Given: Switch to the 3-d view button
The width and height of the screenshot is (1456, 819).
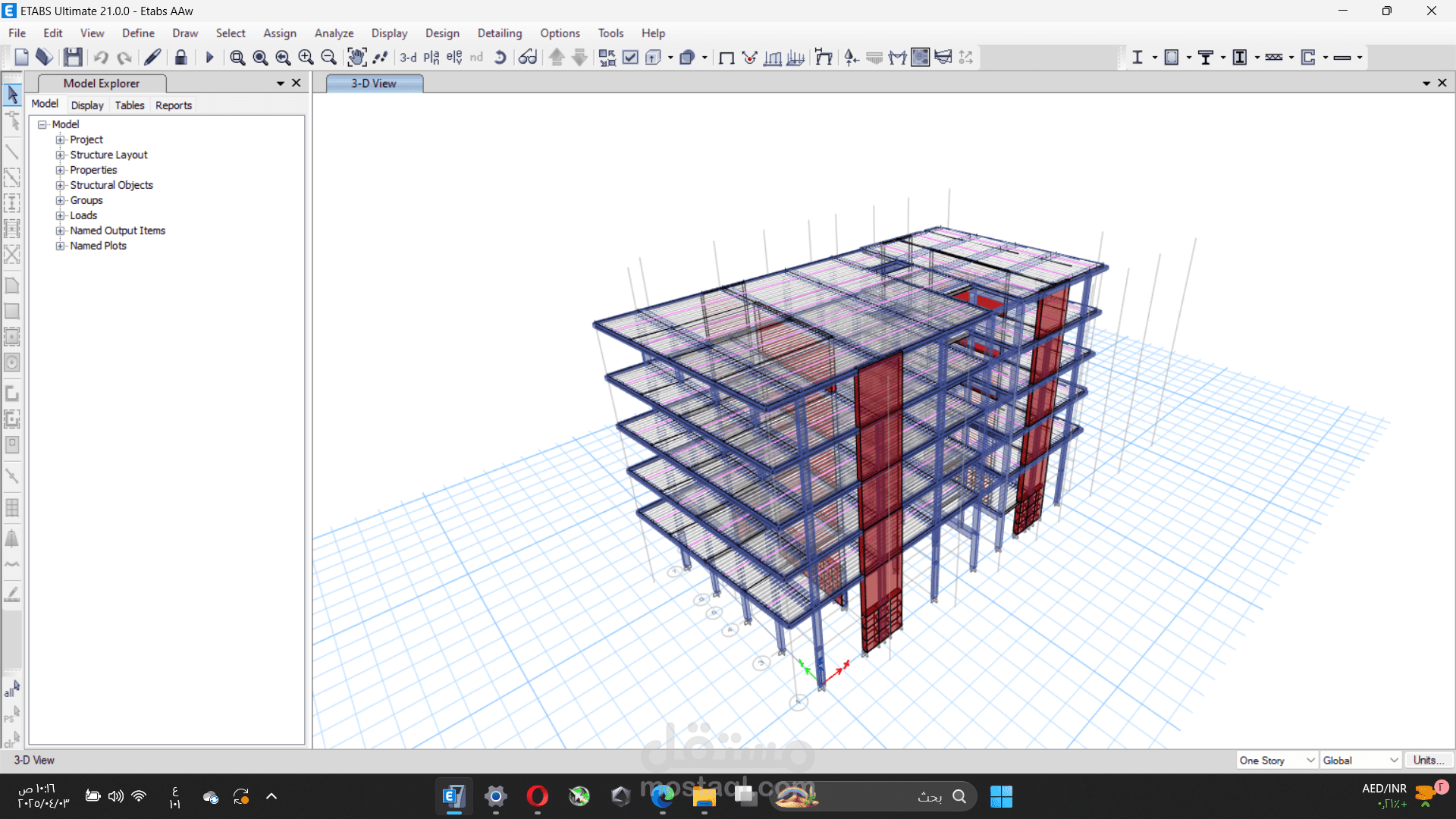Looking at the screenshot, I should (x=408, y=57).
